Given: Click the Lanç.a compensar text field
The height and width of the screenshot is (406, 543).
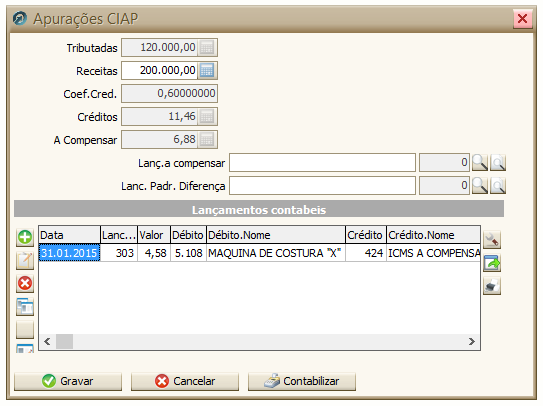Looking at the screenshot, I should [x=322, y=162].
